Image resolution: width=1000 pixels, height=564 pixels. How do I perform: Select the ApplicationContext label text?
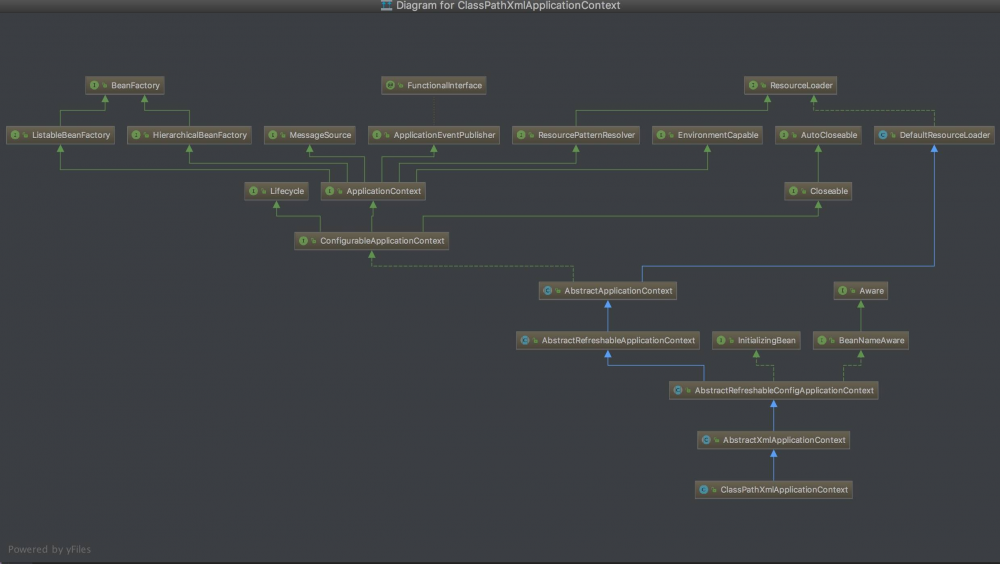coord(384,191)
